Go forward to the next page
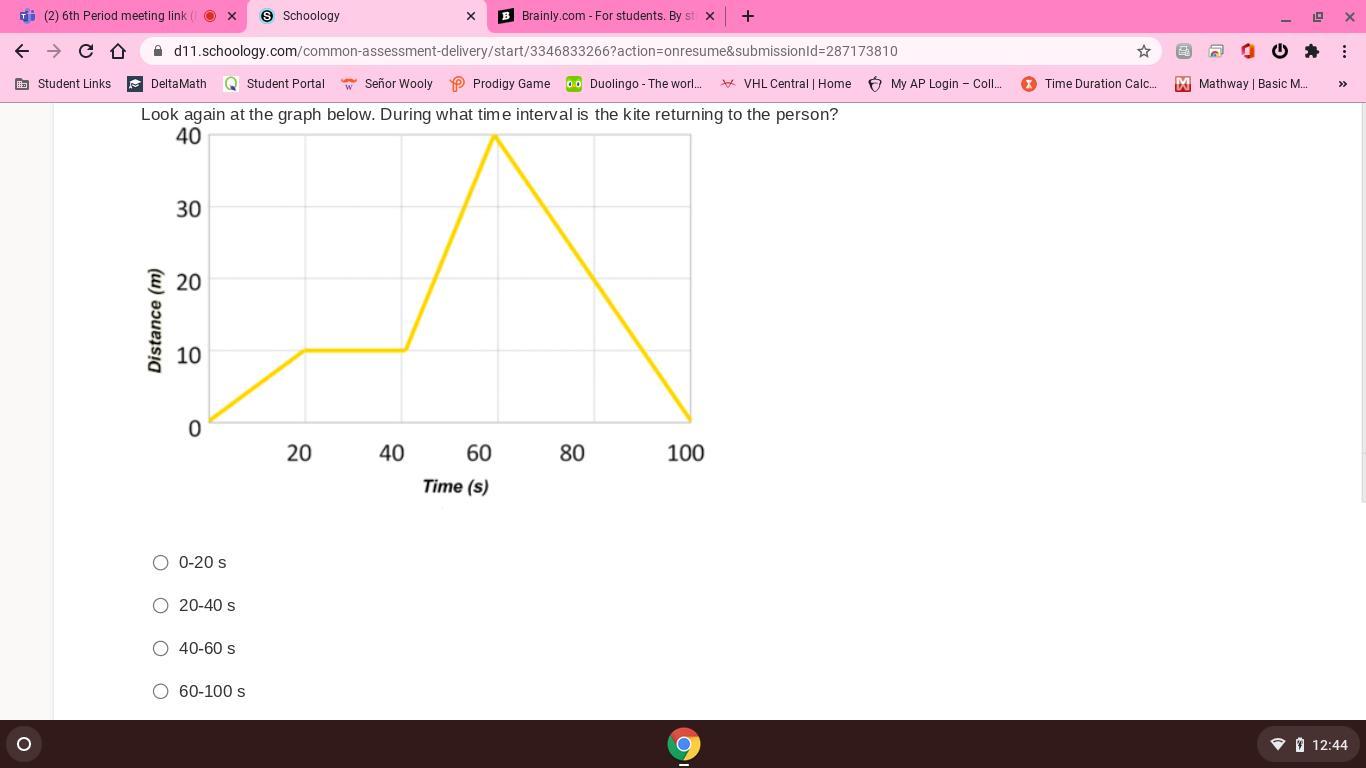 [54, 51]
